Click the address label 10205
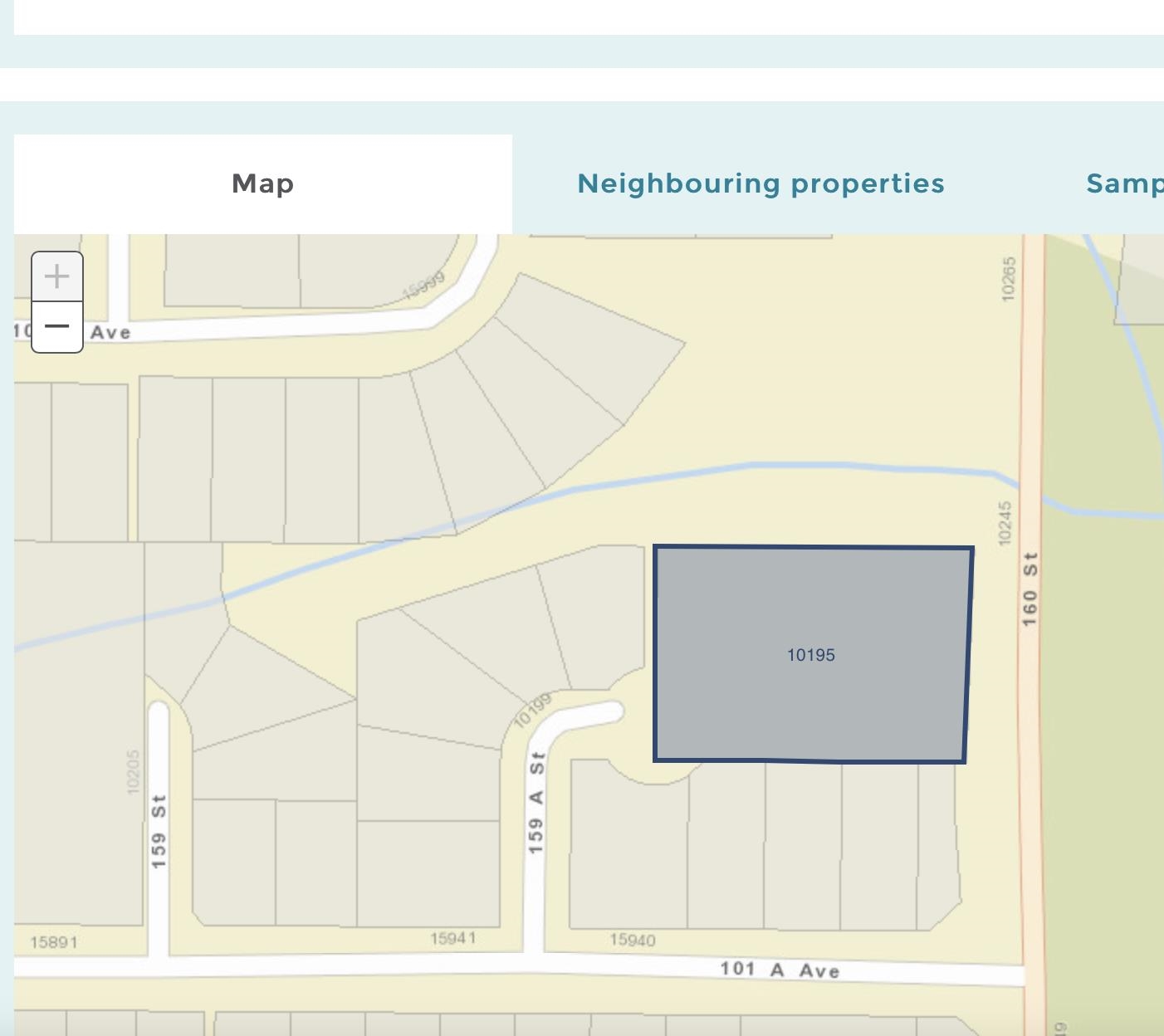Image resolution: width=1164 pixels, height=1036 pixels. (133, 772)
